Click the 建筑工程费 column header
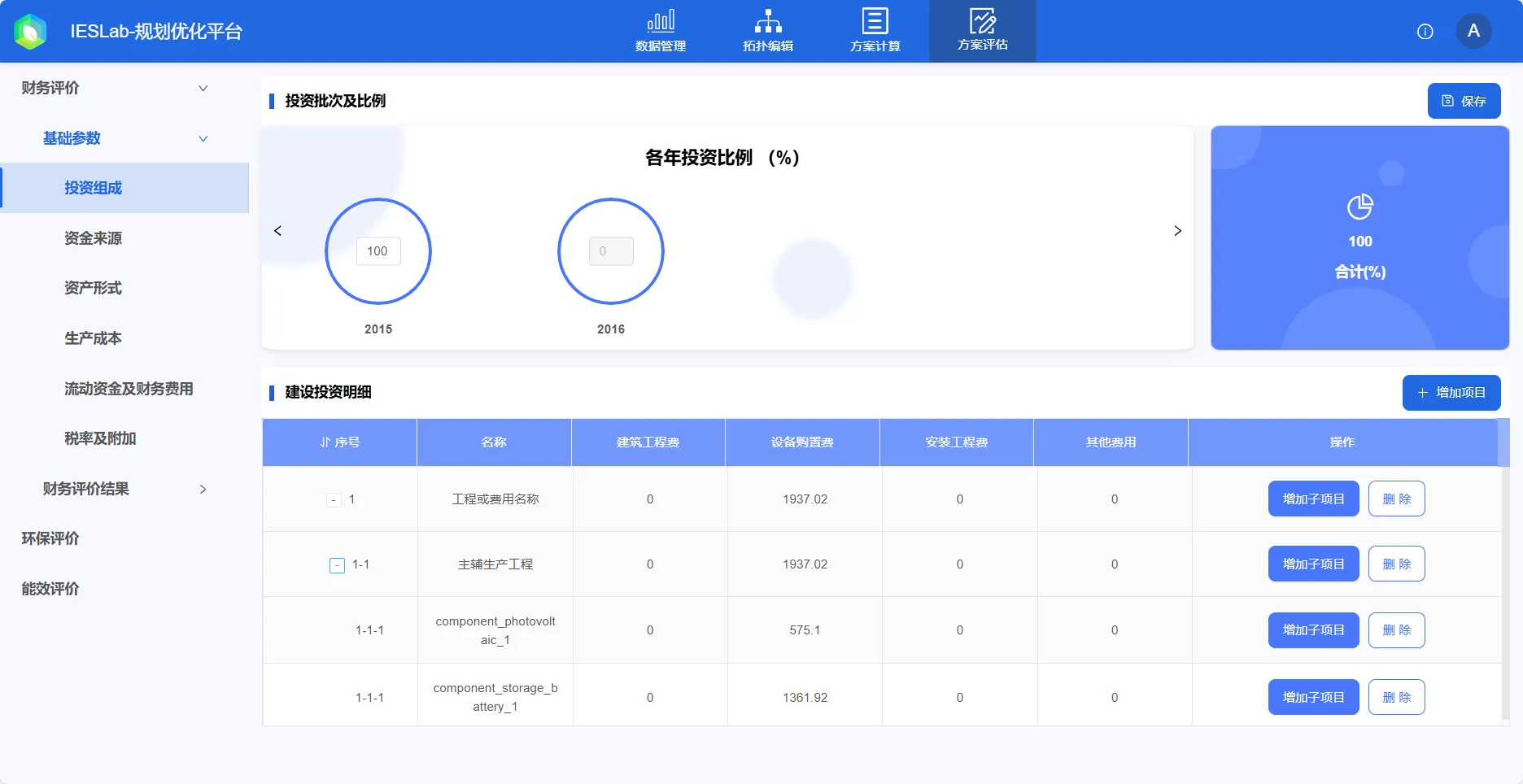Viewport: 1523px width, 784px height. (648, 442)
